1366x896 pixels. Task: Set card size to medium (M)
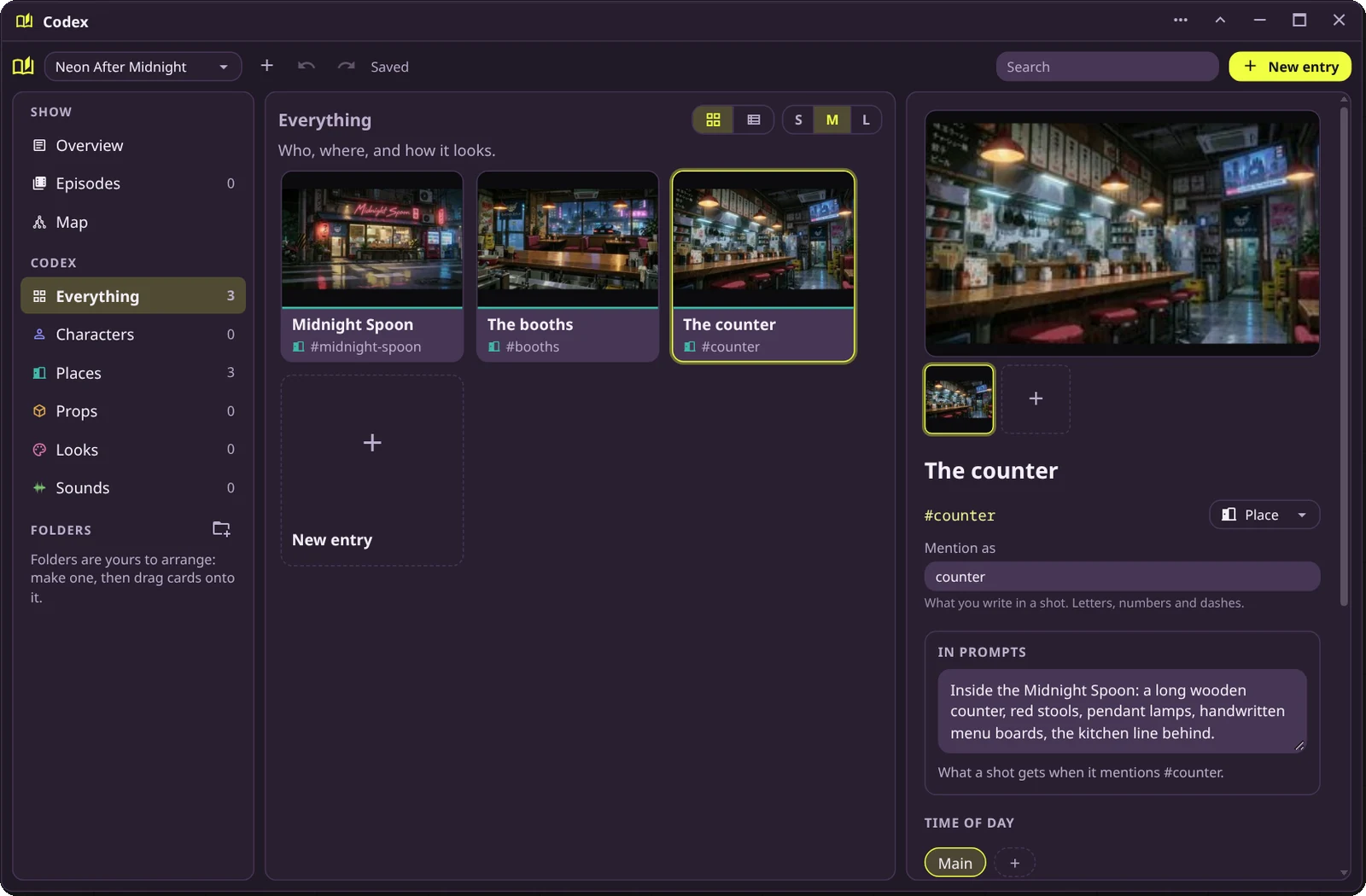coord(832,119)
